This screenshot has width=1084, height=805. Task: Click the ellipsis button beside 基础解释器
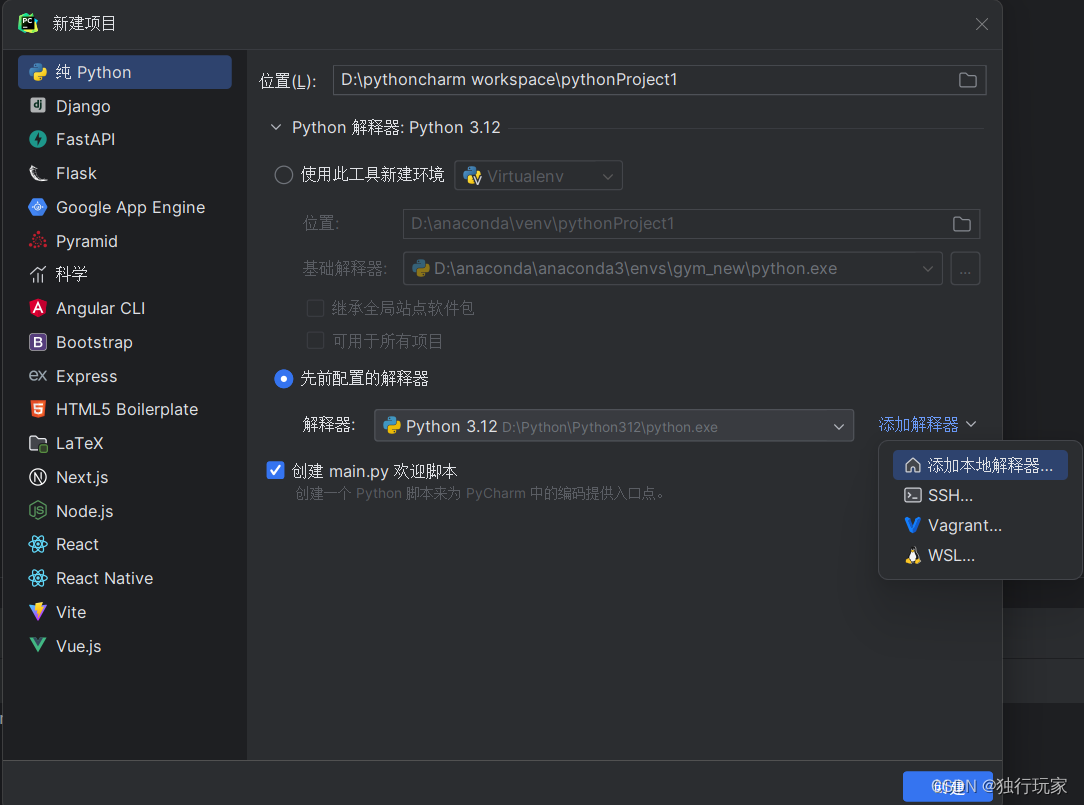965,268
